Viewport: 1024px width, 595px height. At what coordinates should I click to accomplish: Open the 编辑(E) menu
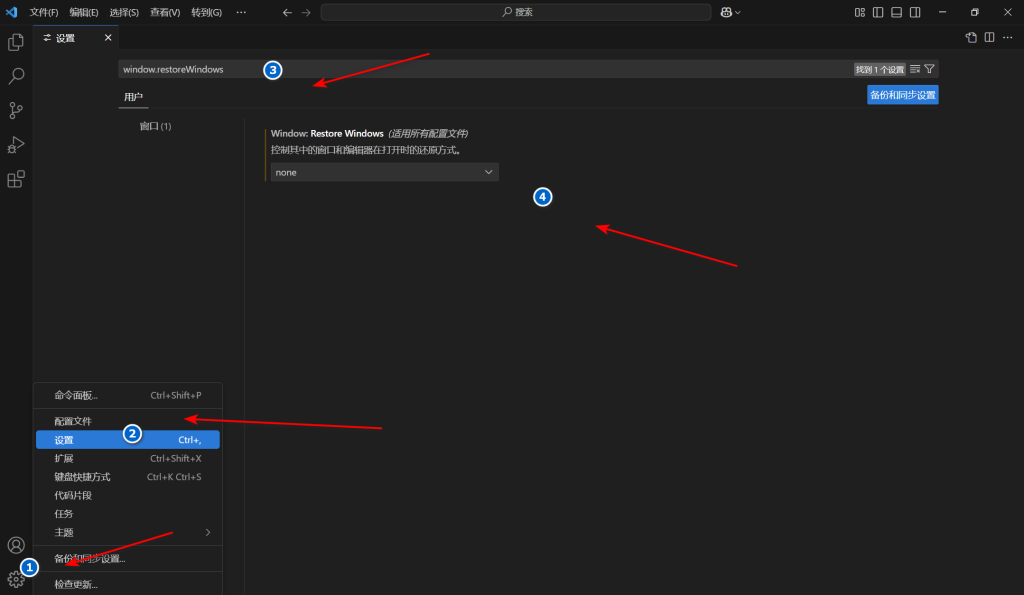click(84, 12)
